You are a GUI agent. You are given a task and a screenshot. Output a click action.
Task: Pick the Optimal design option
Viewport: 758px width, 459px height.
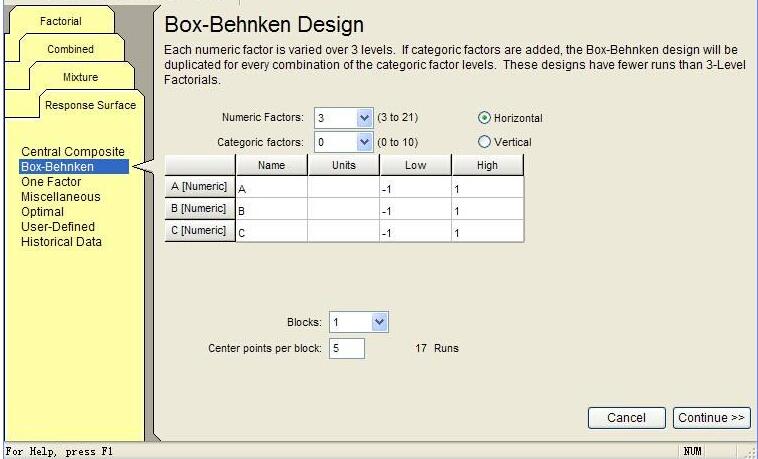coord(42,212)
